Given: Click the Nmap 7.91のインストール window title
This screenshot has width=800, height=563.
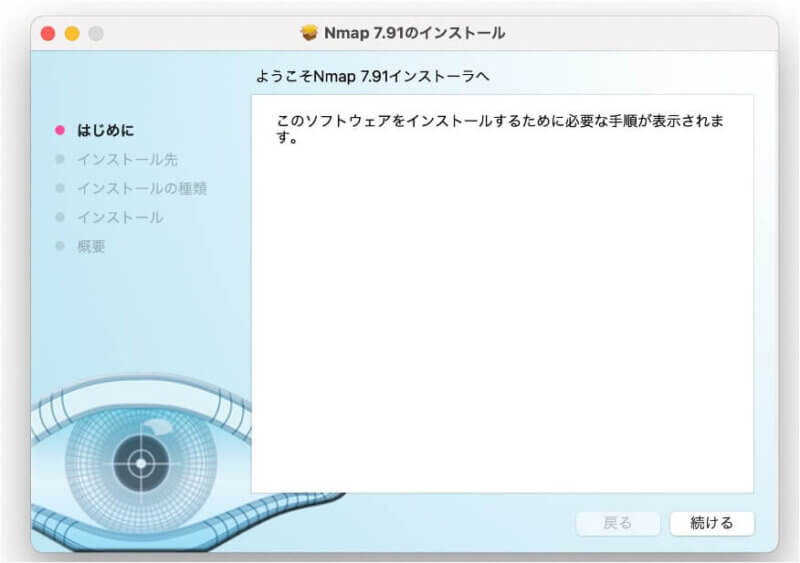Looking at the screenshot, I should point(415,33).
